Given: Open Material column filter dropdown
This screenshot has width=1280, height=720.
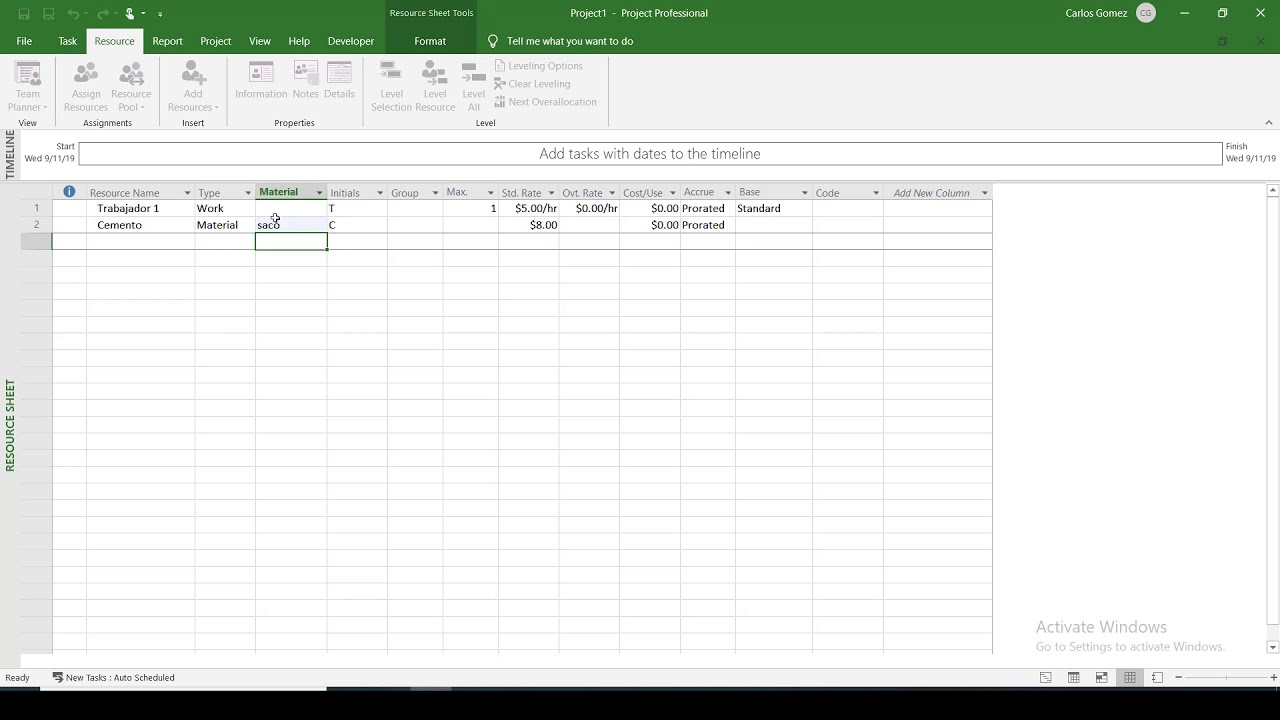Looking at the screenshot, I should click(319, 193).
